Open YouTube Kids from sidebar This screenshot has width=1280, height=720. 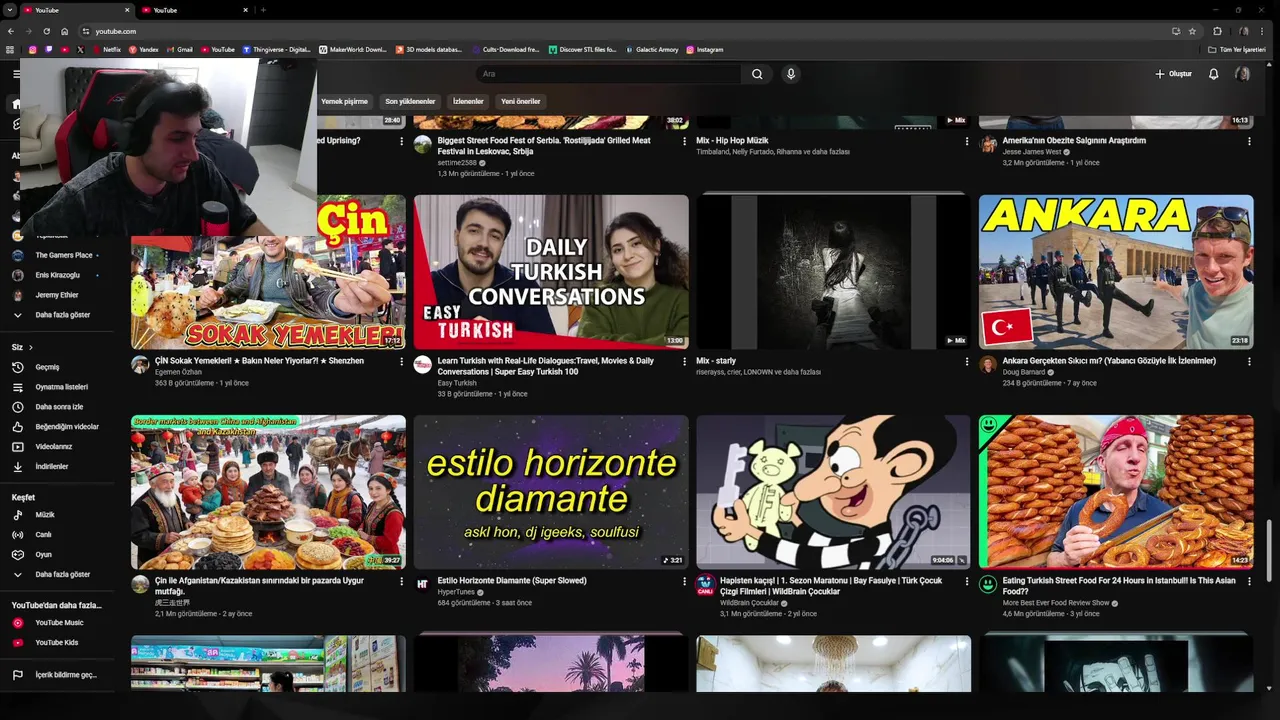point(58,643)
